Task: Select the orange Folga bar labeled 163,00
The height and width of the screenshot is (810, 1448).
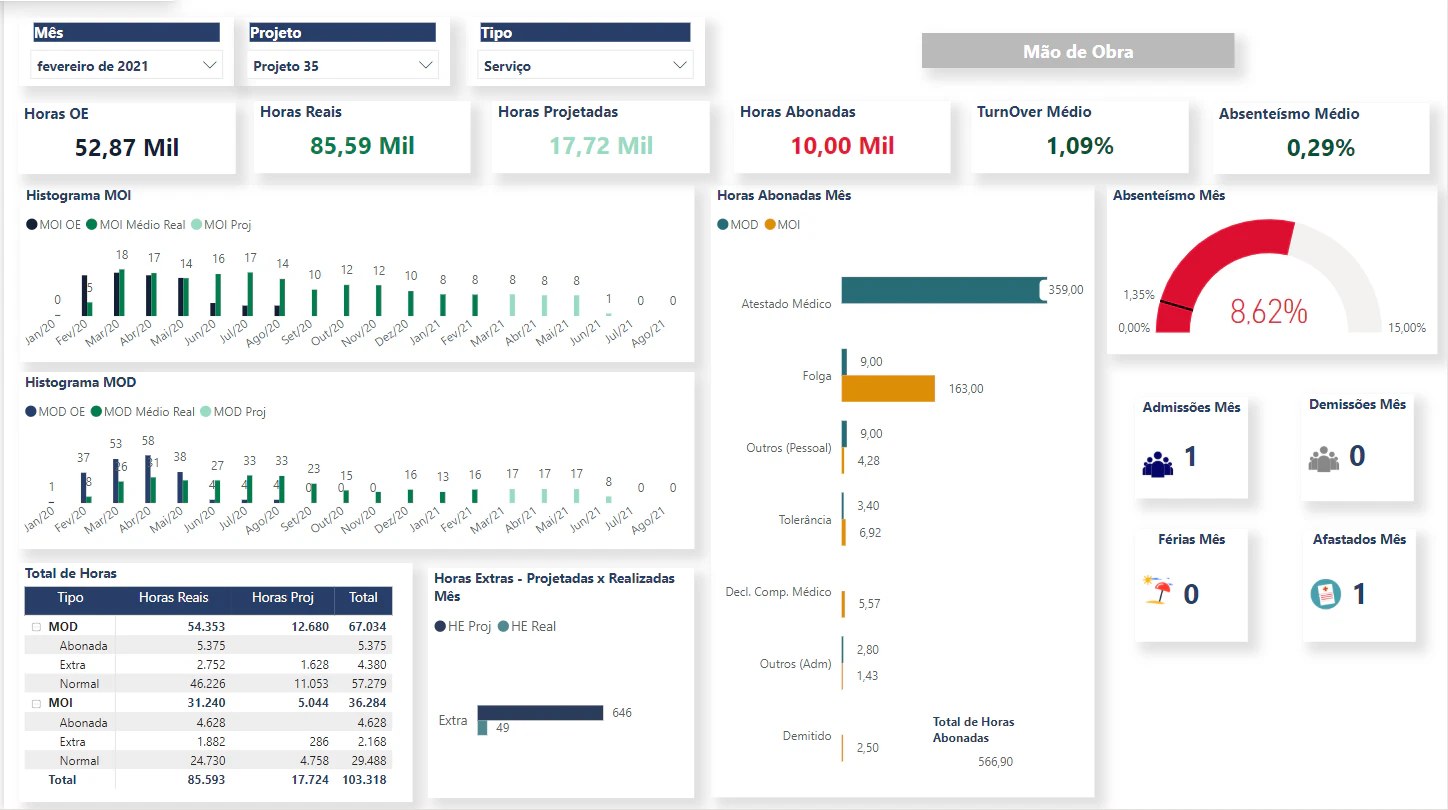Action: (x=888, y=389)
